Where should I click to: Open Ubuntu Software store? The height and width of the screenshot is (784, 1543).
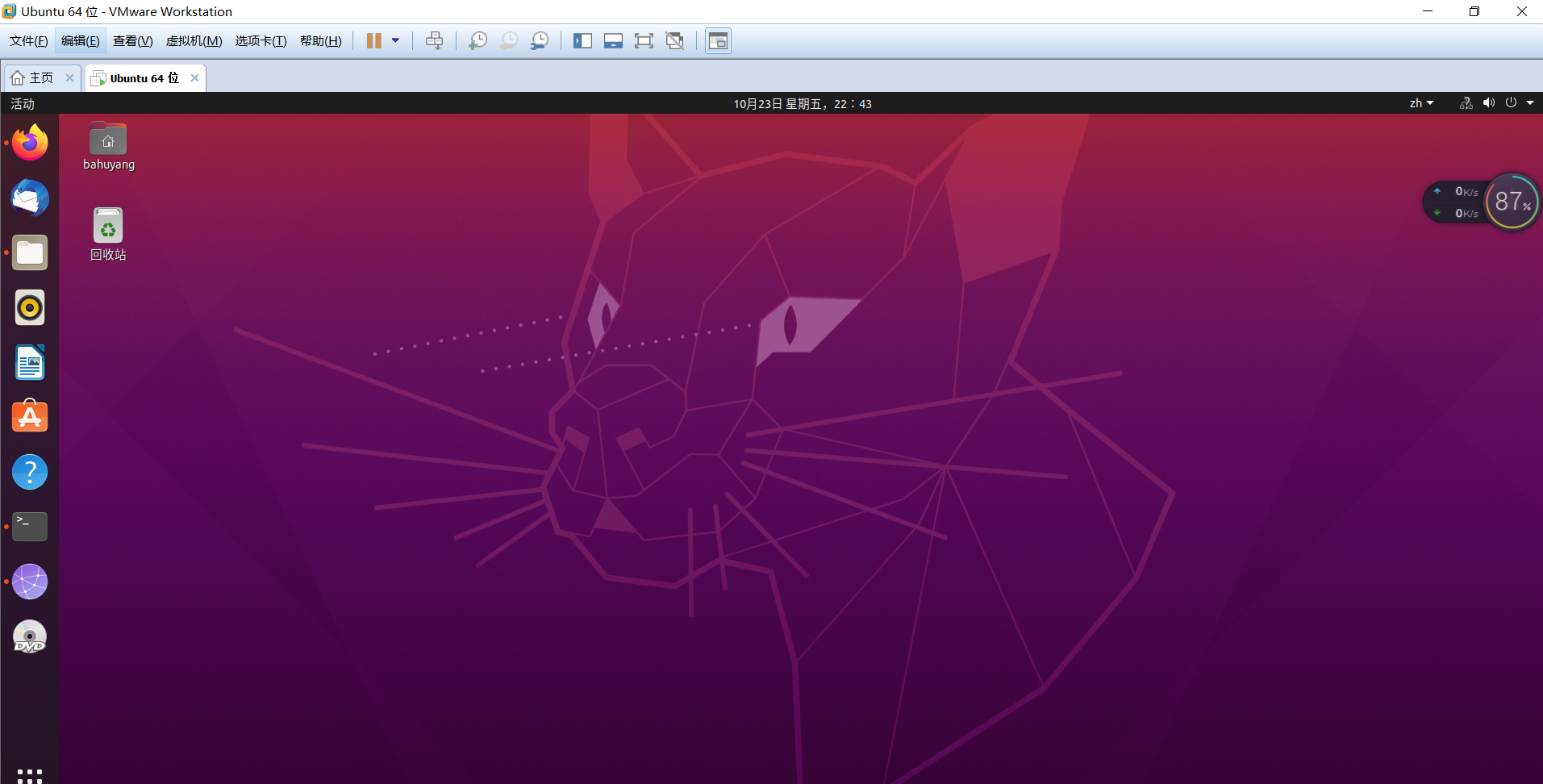[30, 417]
